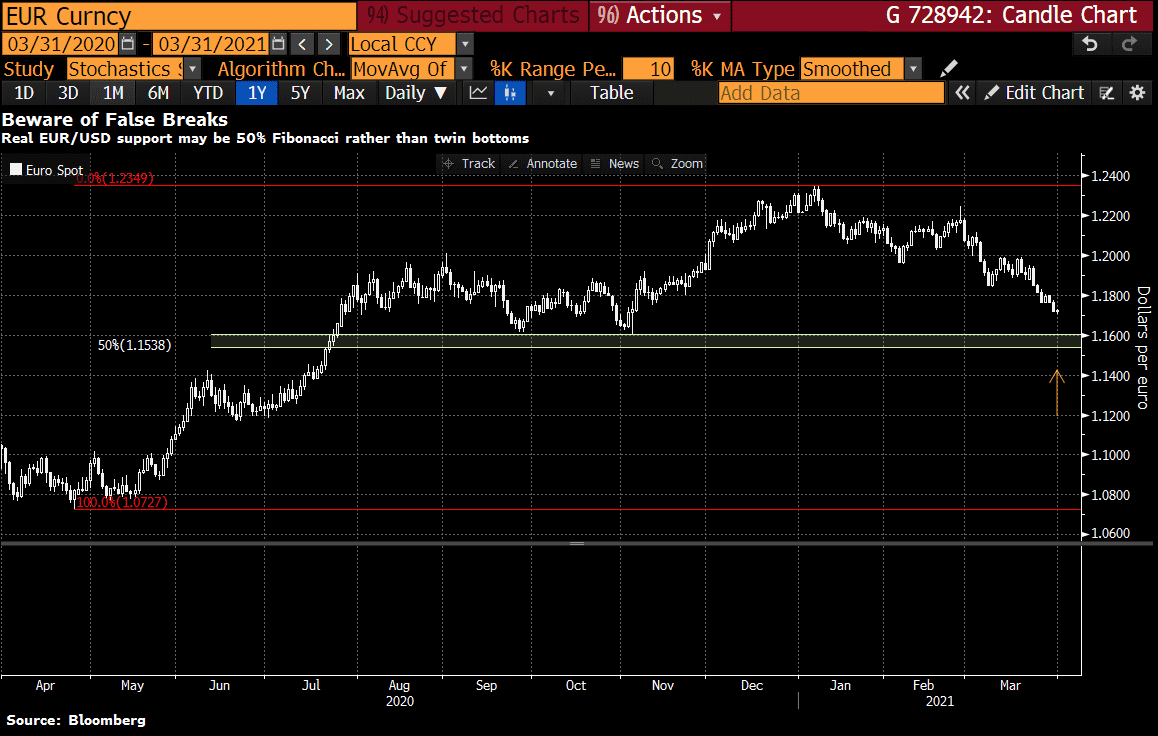Go to previous date range arrow
The width and height of the screenshot is (1158, 736).
point(302,44)
